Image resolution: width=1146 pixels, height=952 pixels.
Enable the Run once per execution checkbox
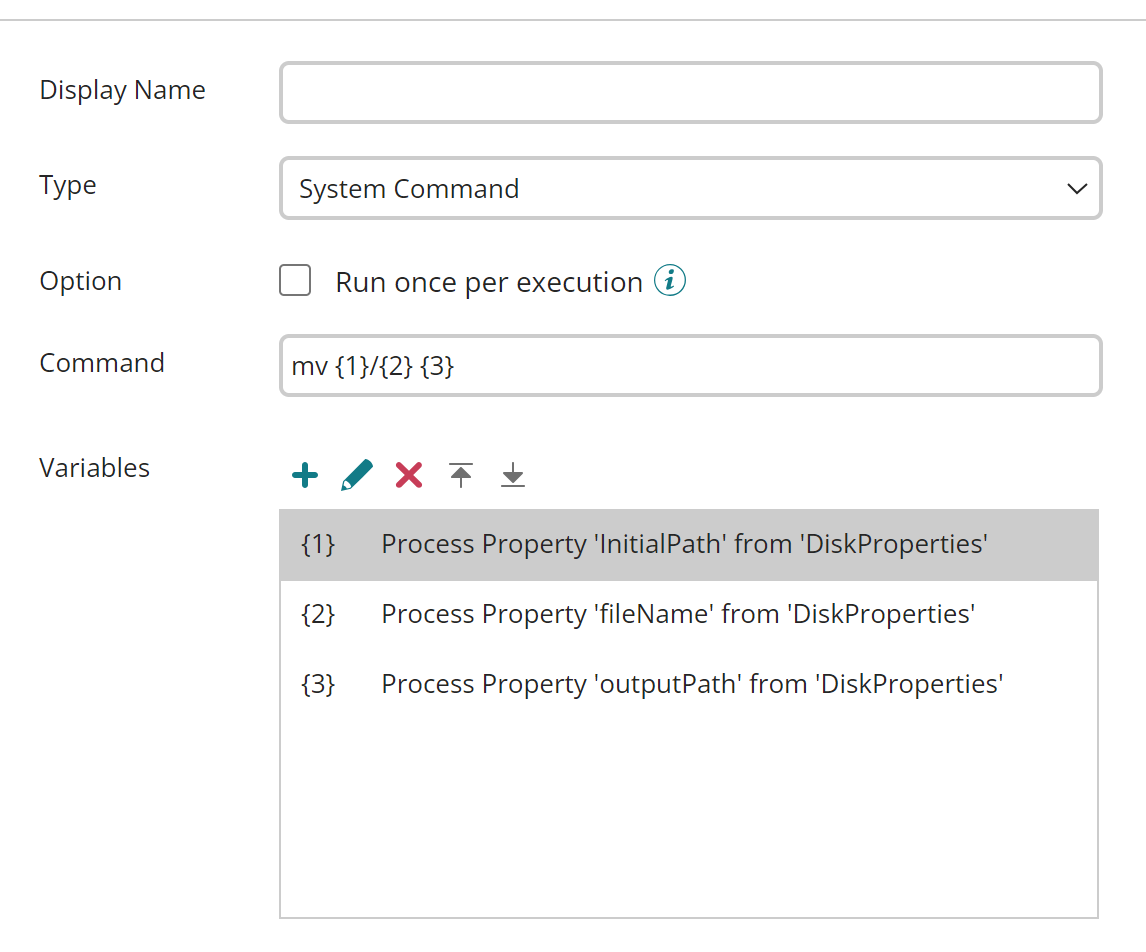(295, 281)
